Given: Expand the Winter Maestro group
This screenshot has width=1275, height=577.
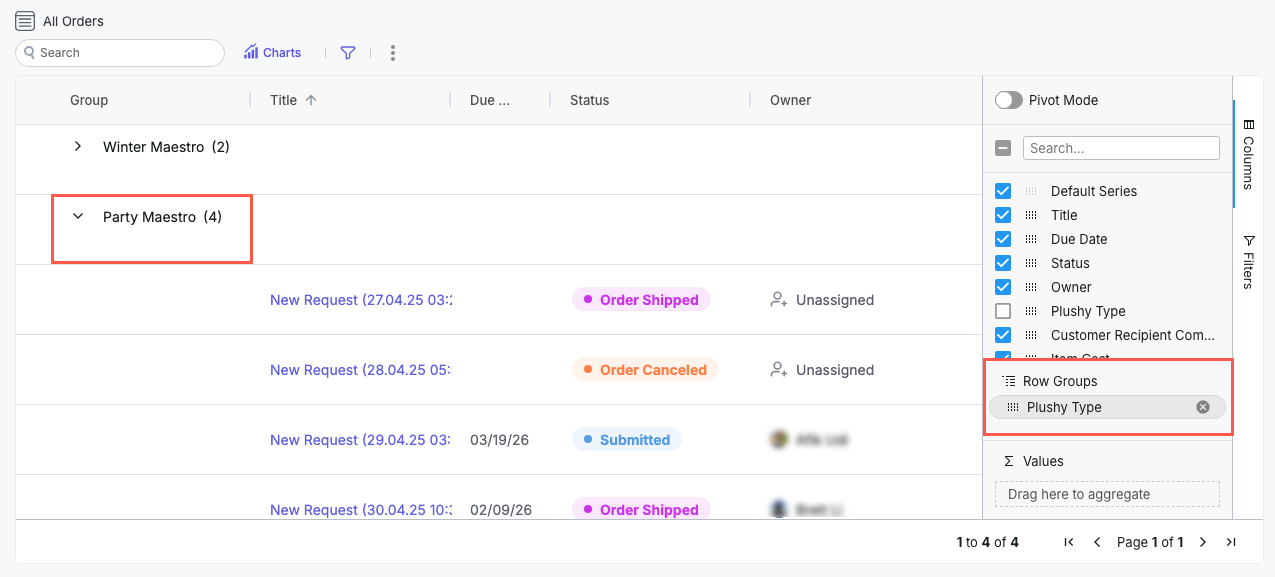Looking at the screenshot, I should (x=78, y=147).
